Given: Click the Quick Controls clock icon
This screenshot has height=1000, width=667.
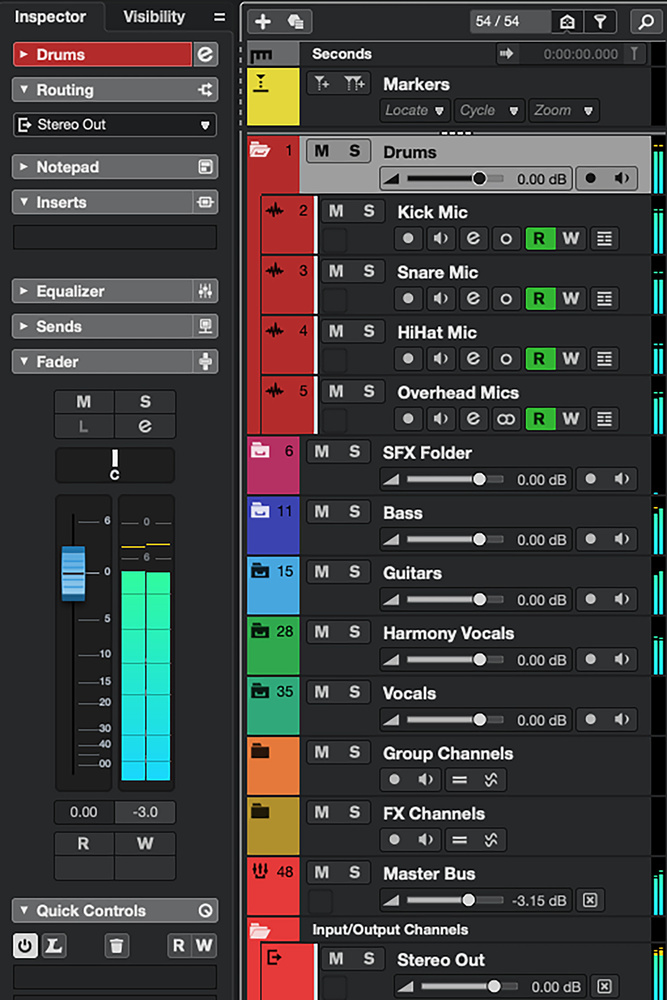Looking at the screenshot, I should coord(205,910).
